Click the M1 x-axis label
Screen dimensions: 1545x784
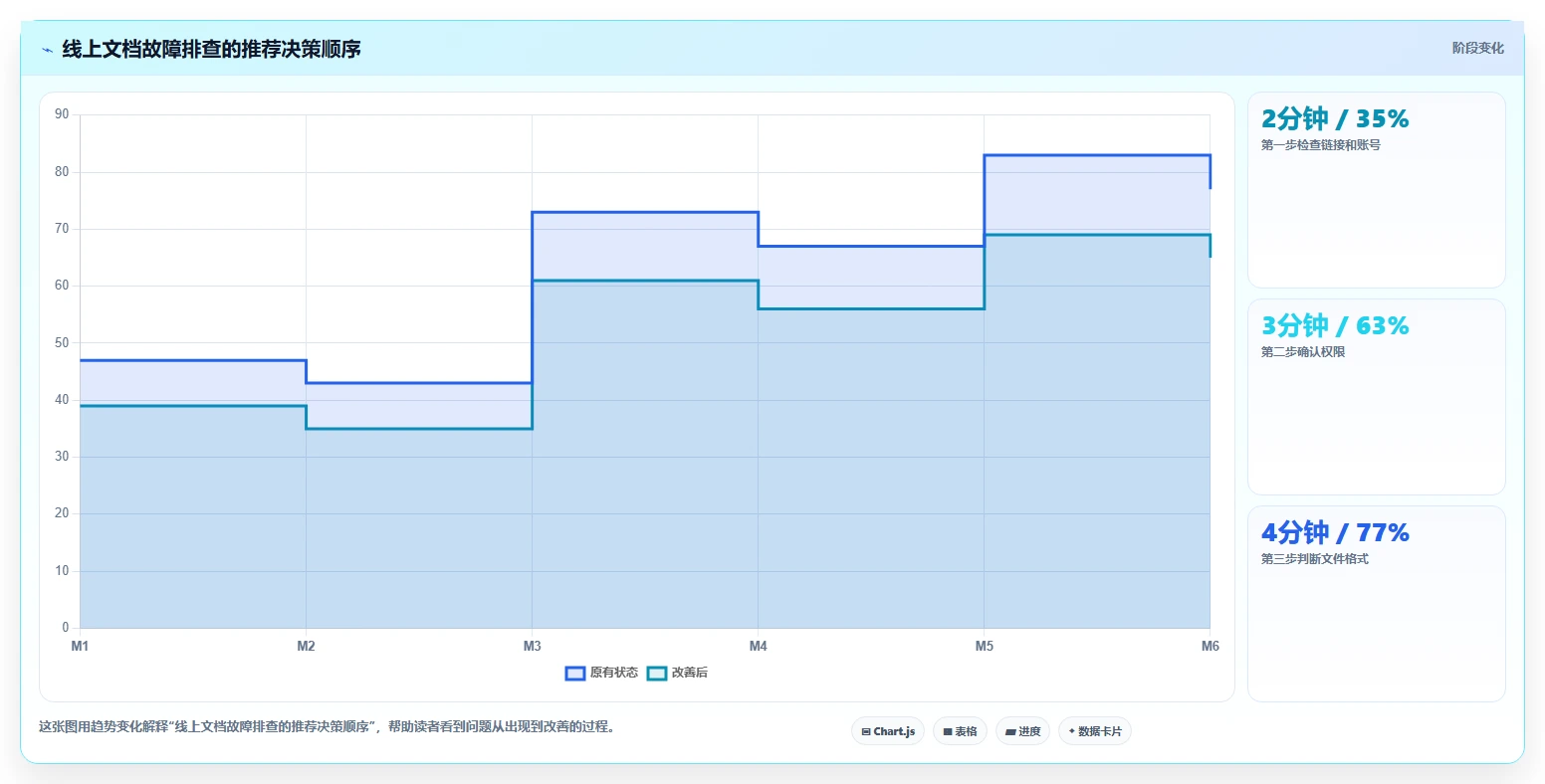coord(80,647)
